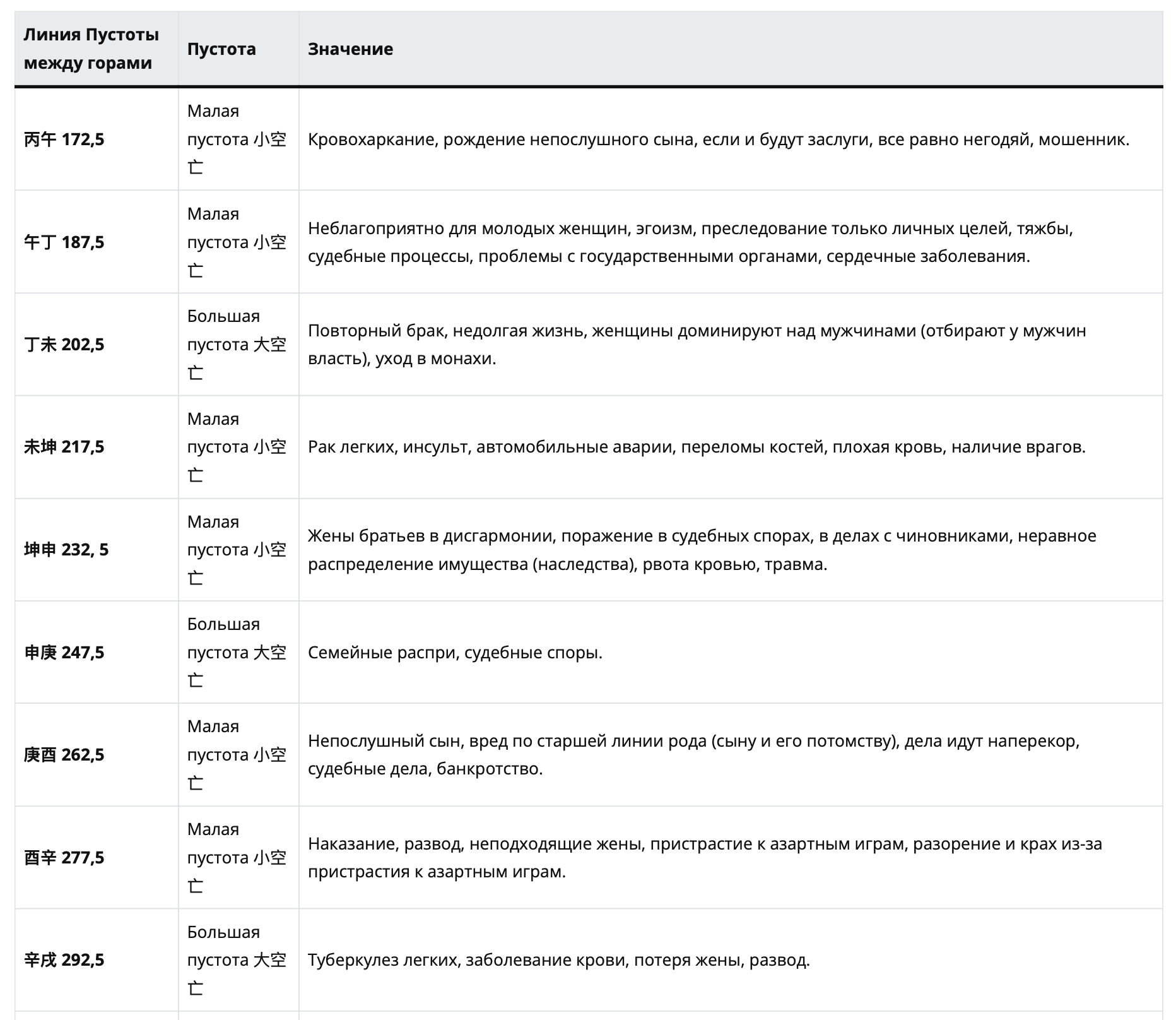Screen dimensions: 1176x1020
Task: Click the '丙午 172,5' row cell
Action: click(x=64, y=139)
